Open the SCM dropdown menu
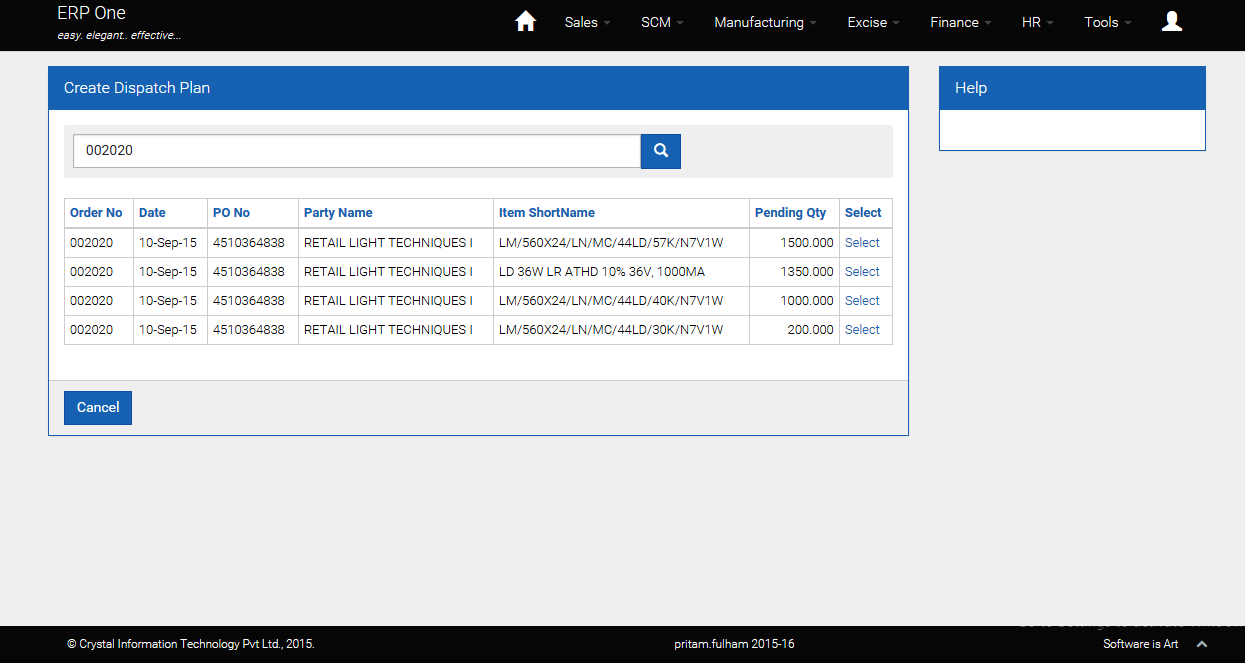 (662, 22)
